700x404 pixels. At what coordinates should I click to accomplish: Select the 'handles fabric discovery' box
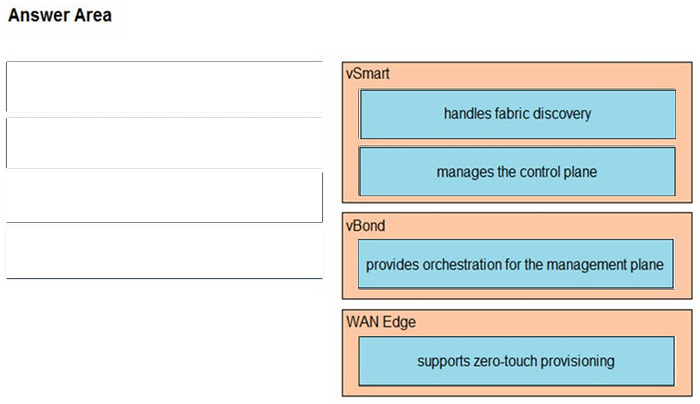click(517, 114)
